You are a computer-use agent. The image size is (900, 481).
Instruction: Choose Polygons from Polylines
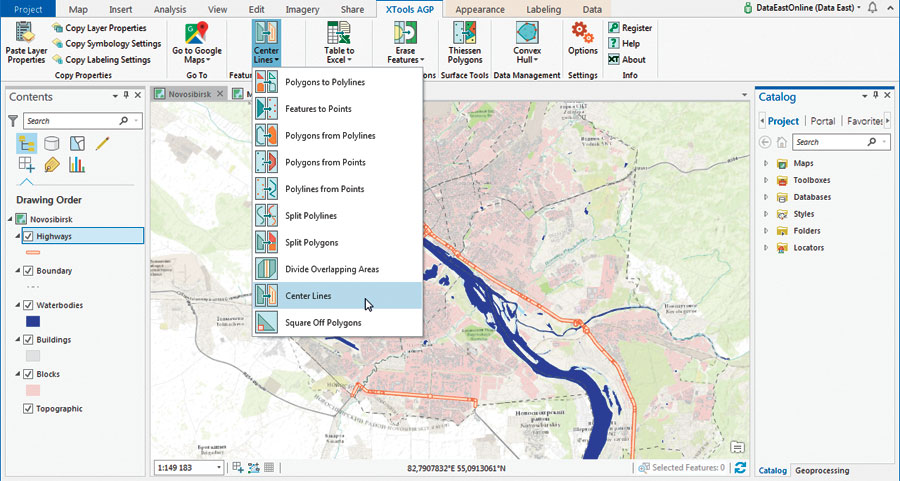click(338, 135)
